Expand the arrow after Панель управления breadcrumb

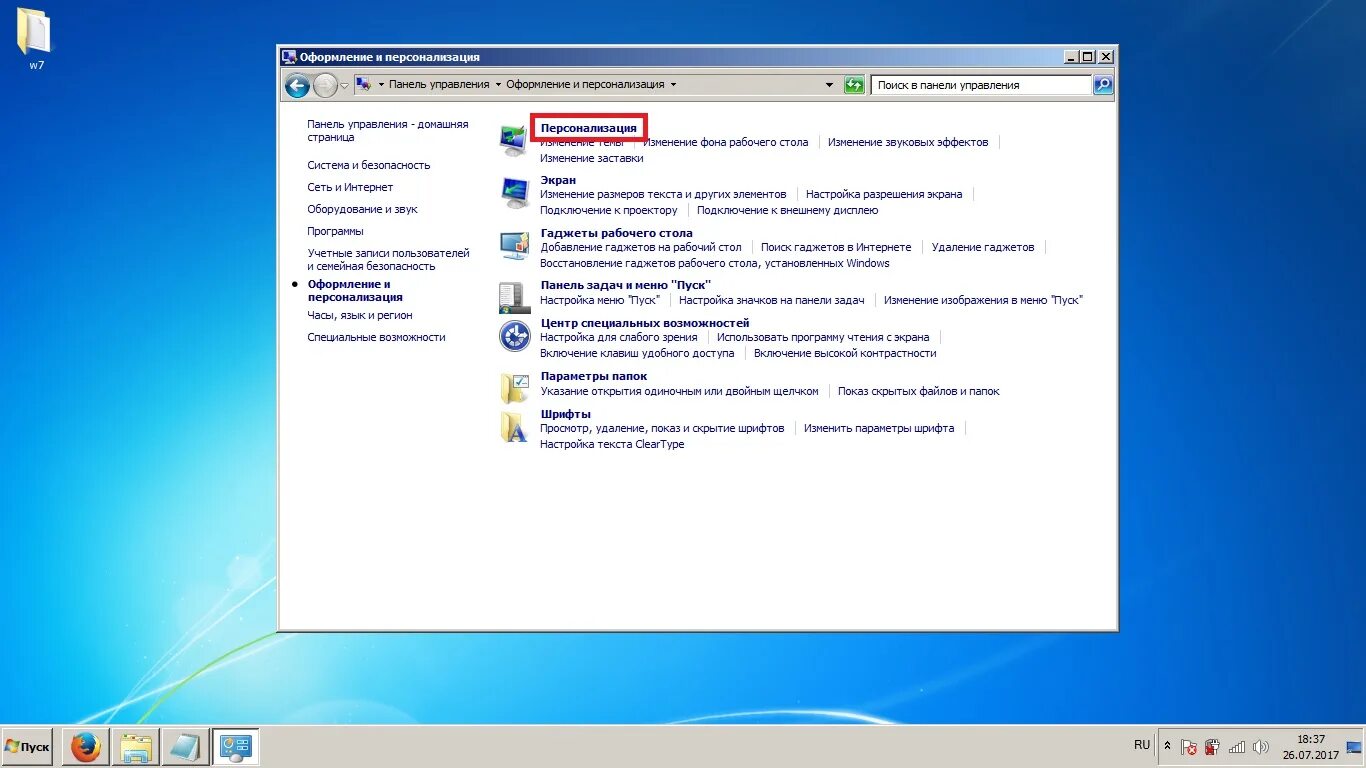498,85
